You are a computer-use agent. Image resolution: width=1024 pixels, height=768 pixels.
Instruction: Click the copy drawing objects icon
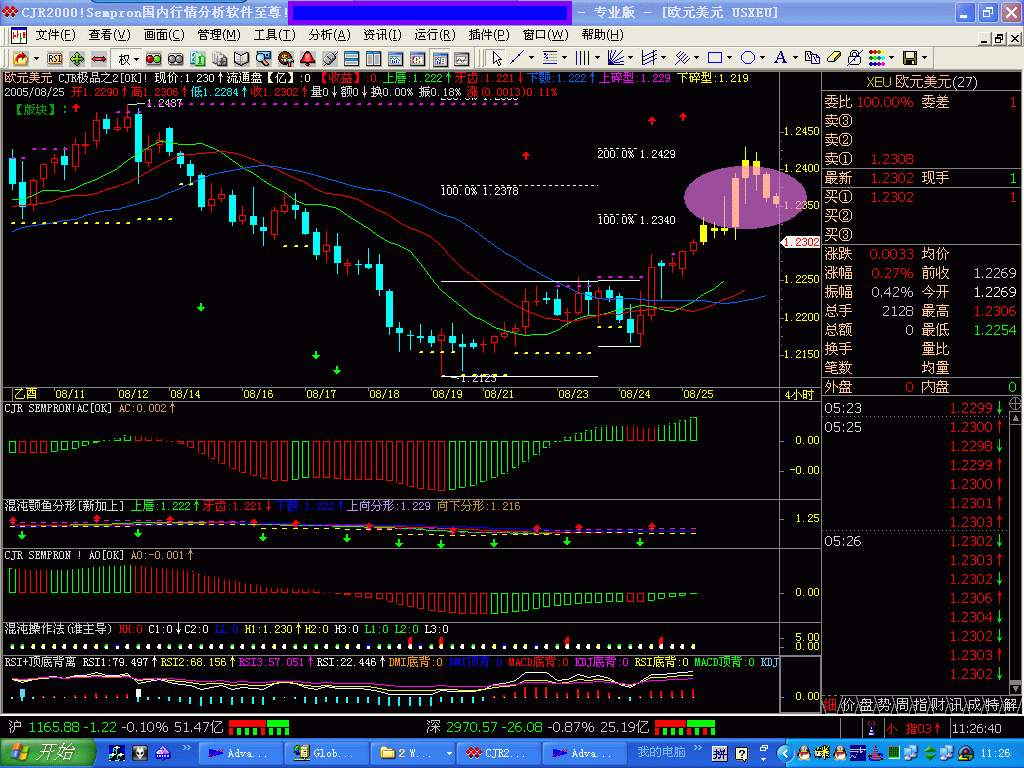tap(812, 59)
